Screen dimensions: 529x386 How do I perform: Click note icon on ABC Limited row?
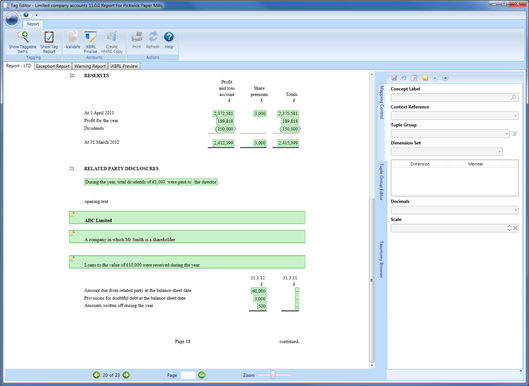(72, 214)
